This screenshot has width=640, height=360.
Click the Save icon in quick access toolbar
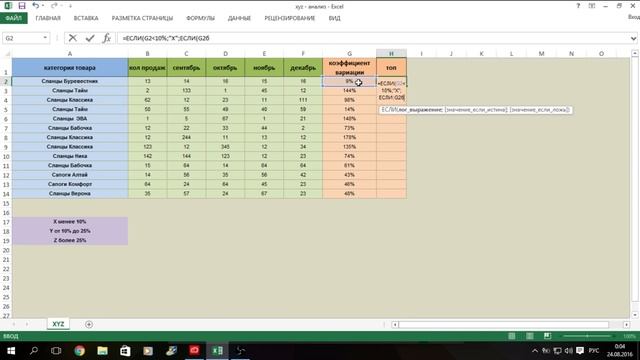22,6
